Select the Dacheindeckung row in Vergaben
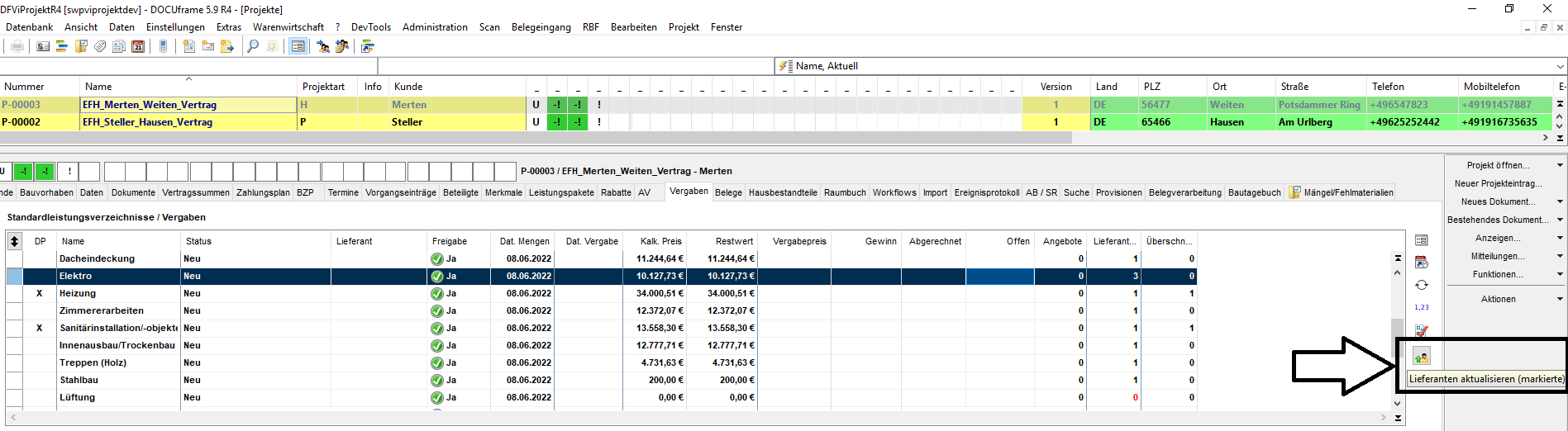This screenshot has width=1568, height=431. tap(601, 258)
